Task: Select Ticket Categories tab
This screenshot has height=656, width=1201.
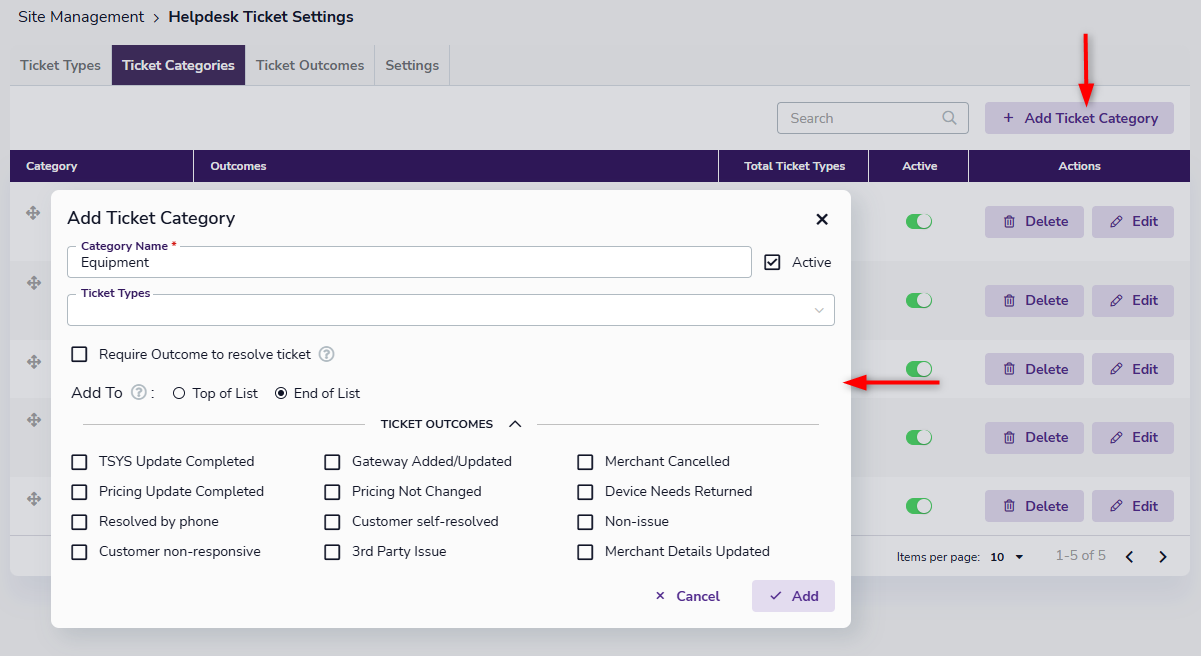Action: click(178, 65)
